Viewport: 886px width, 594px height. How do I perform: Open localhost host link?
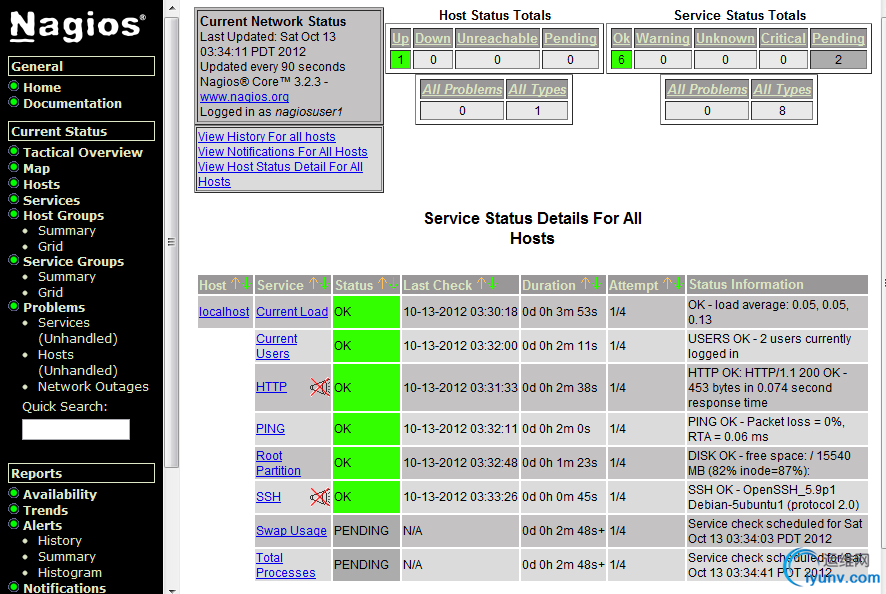pyautogui.click(x=224, y=311)
